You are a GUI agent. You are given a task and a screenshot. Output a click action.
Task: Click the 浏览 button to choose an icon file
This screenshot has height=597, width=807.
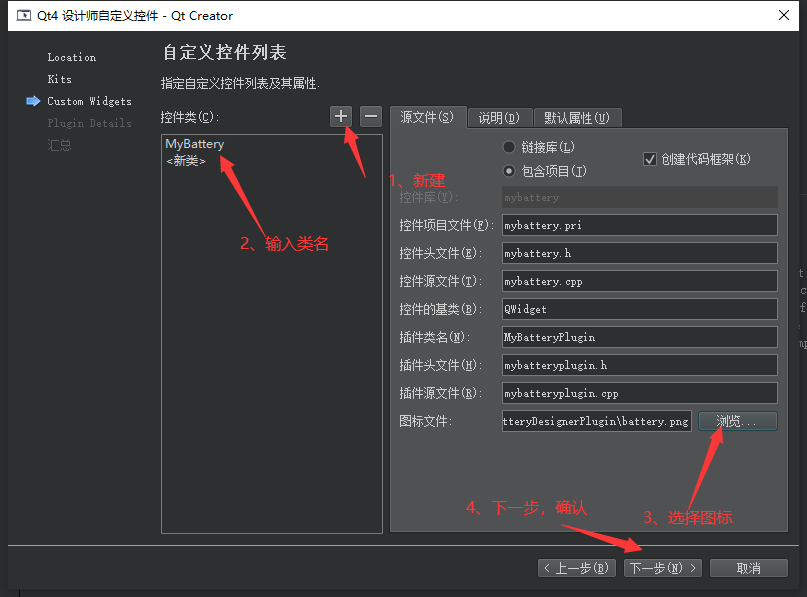(x=737, y=420)
